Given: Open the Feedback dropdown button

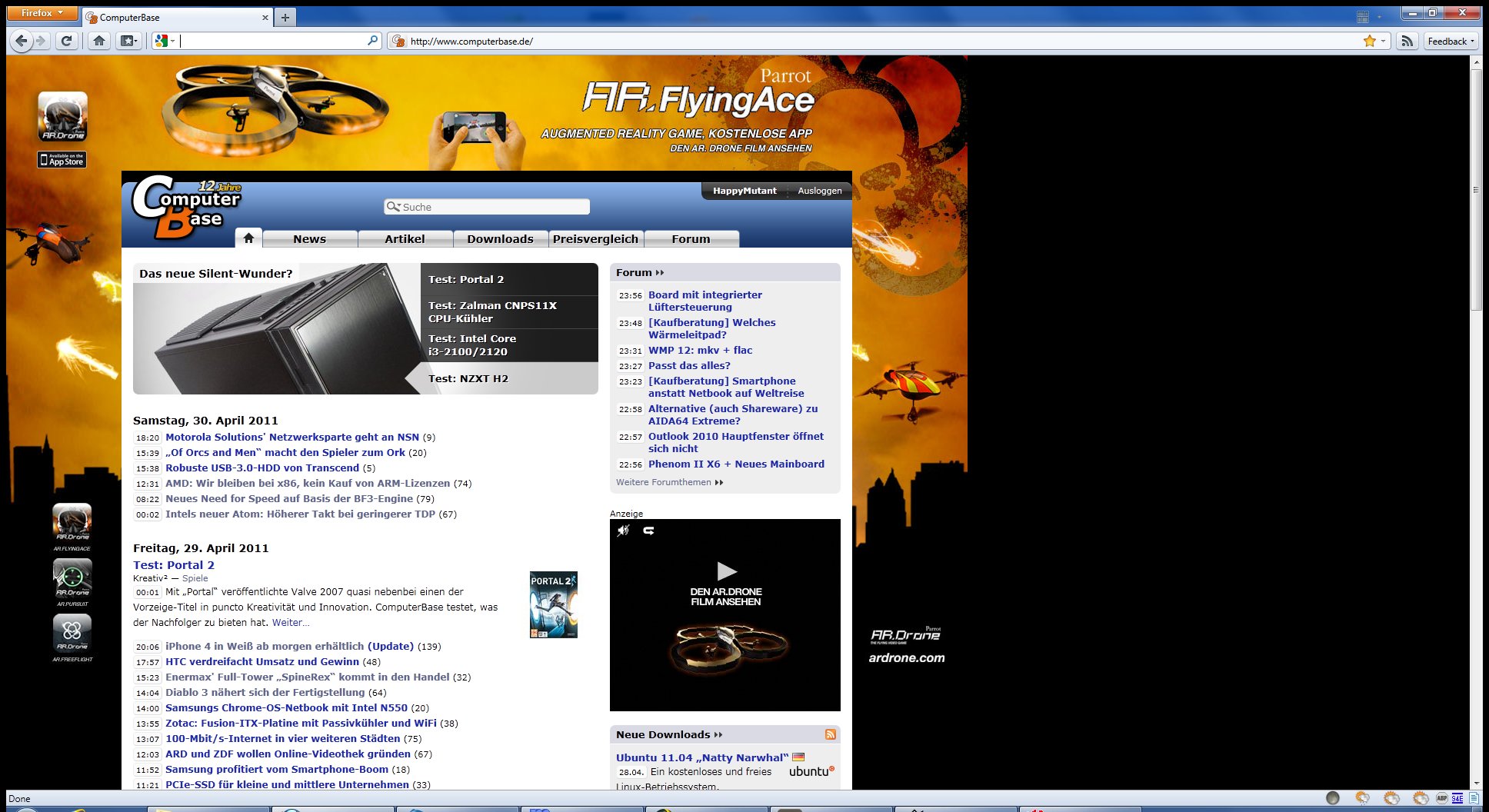Looking at the screenshot, I should 1451,41.
